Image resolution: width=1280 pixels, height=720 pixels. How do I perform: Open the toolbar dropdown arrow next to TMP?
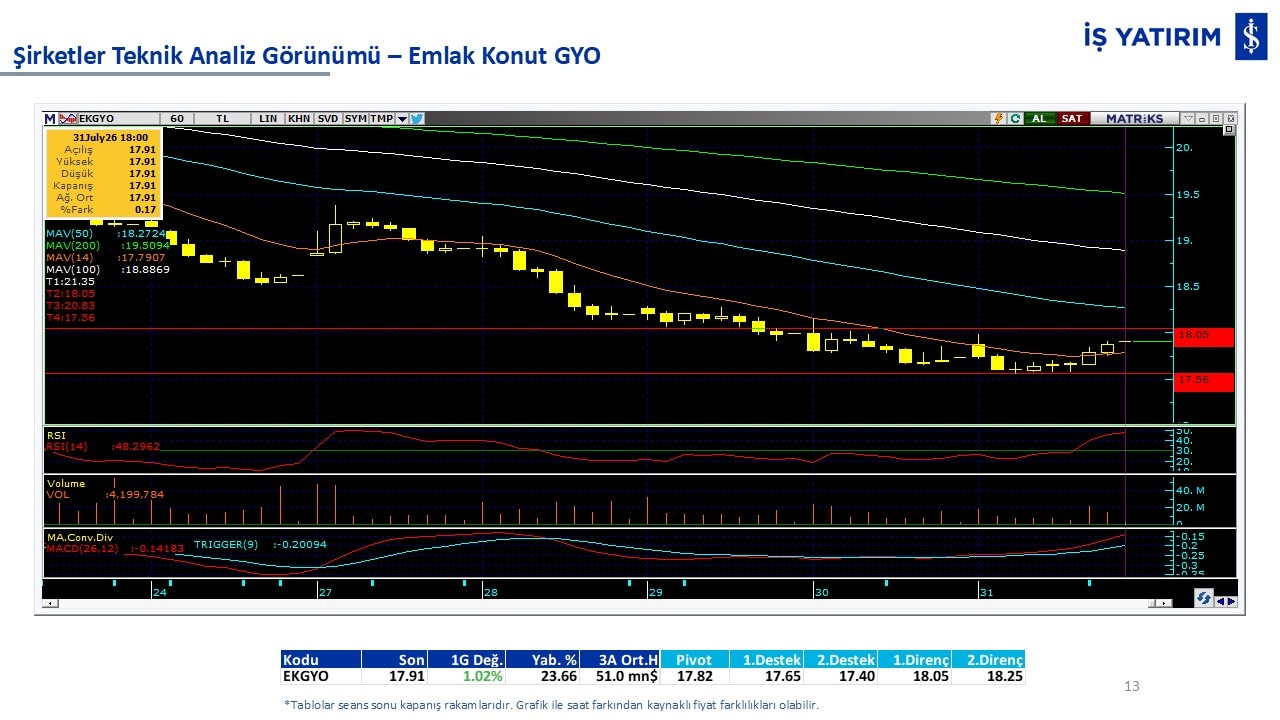pyautogui.click(x=402, y=118)
